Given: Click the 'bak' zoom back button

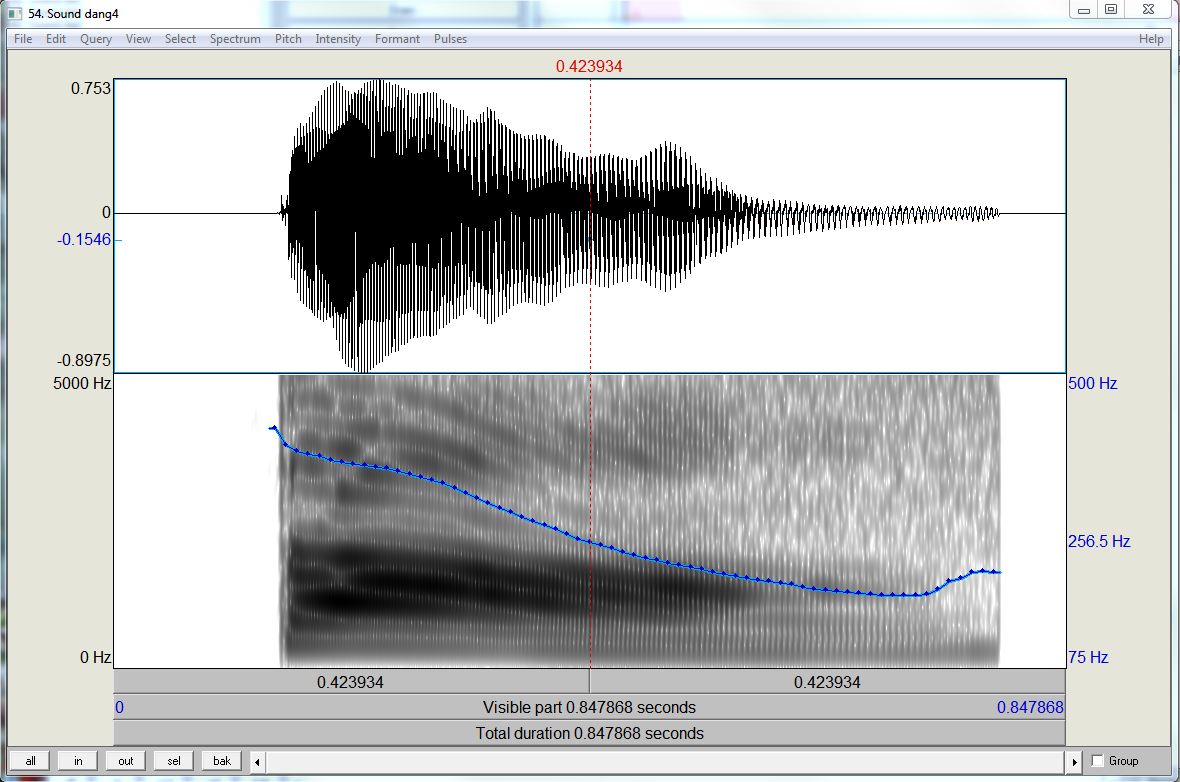Looking at the screenshot, I should [222, 761].
